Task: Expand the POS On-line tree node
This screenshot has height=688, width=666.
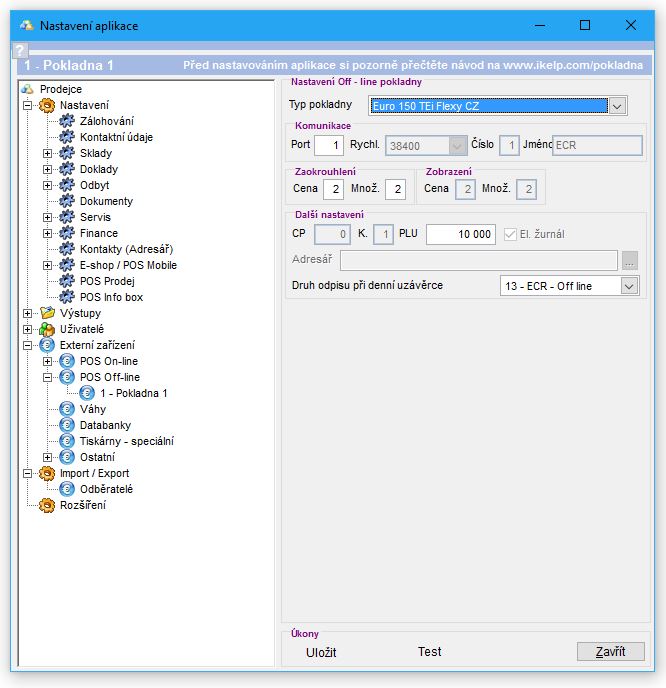Action: click(47, 361)
